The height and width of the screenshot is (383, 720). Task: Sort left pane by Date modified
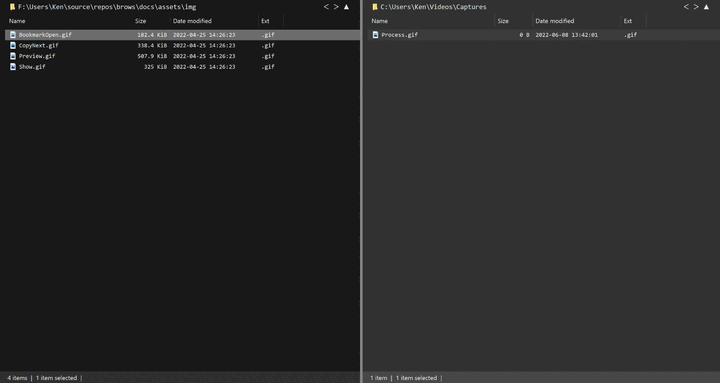(x=192, y=21)
